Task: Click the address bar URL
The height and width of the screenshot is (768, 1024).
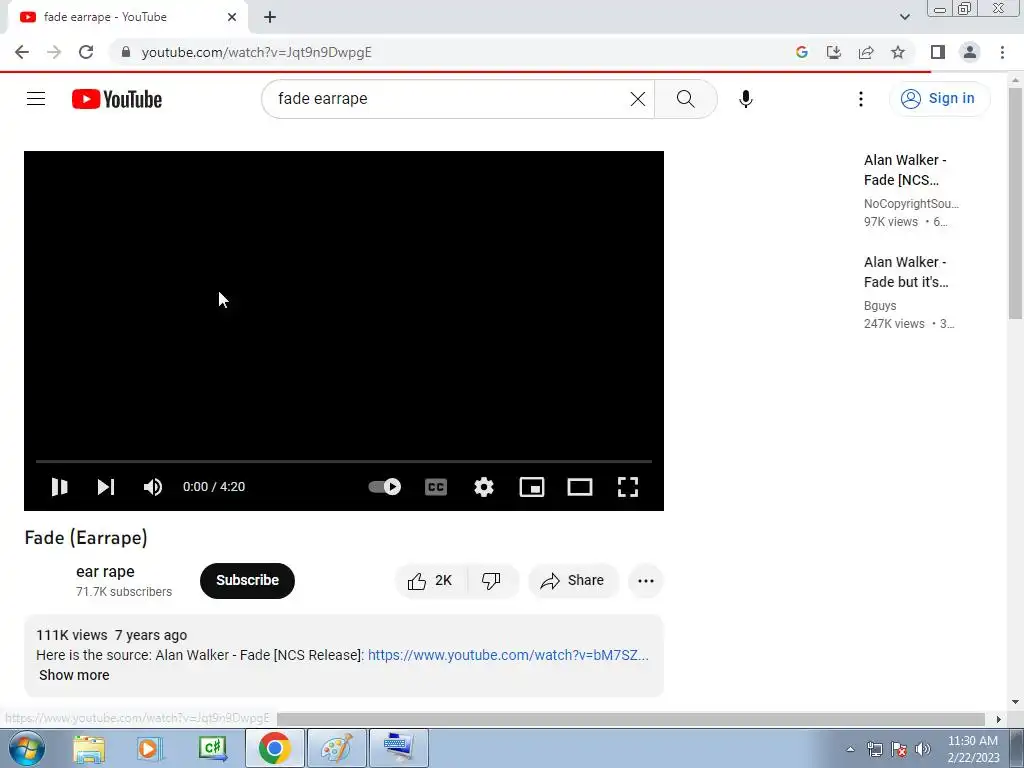Action: click(257, 52)
